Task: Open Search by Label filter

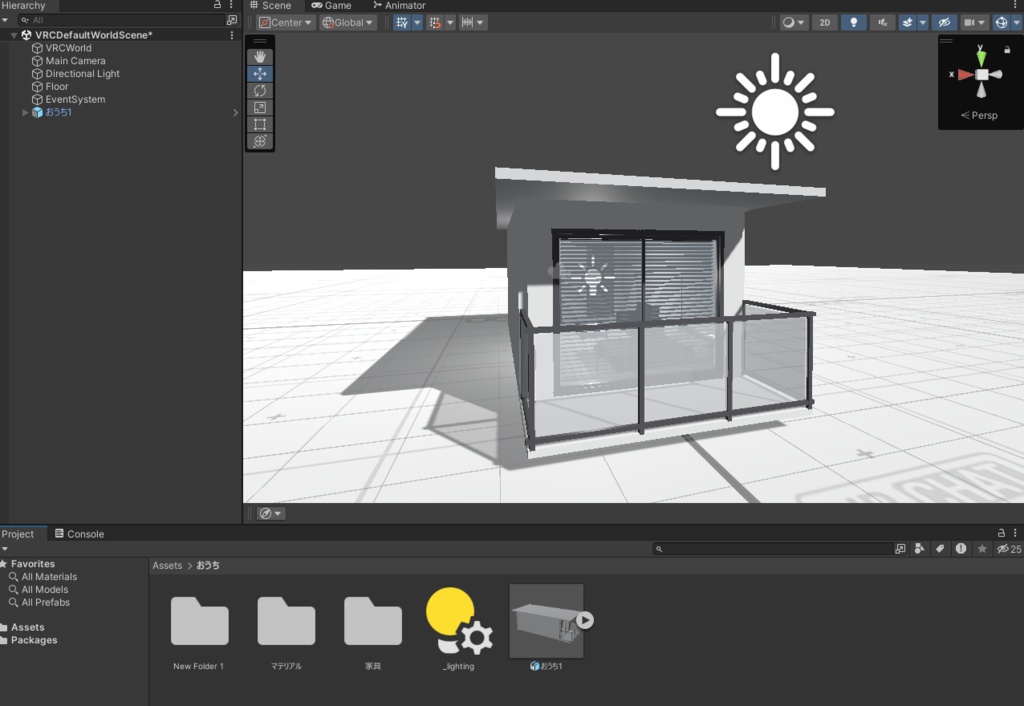Action: click(940, 549)
